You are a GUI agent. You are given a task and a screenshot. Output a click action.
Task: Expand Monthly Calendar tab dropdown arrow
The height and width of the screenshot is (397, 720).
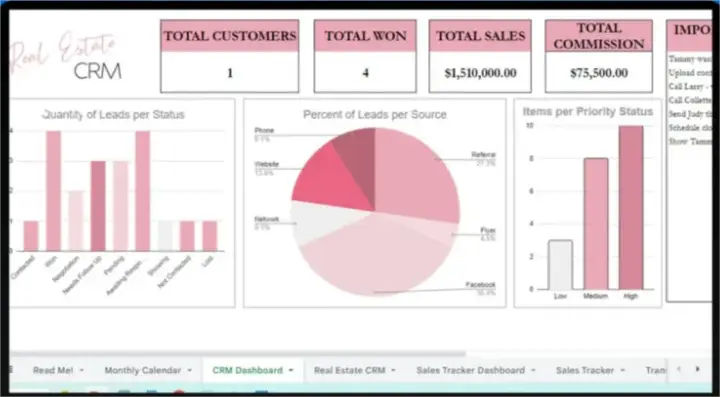tap(189, 370)
